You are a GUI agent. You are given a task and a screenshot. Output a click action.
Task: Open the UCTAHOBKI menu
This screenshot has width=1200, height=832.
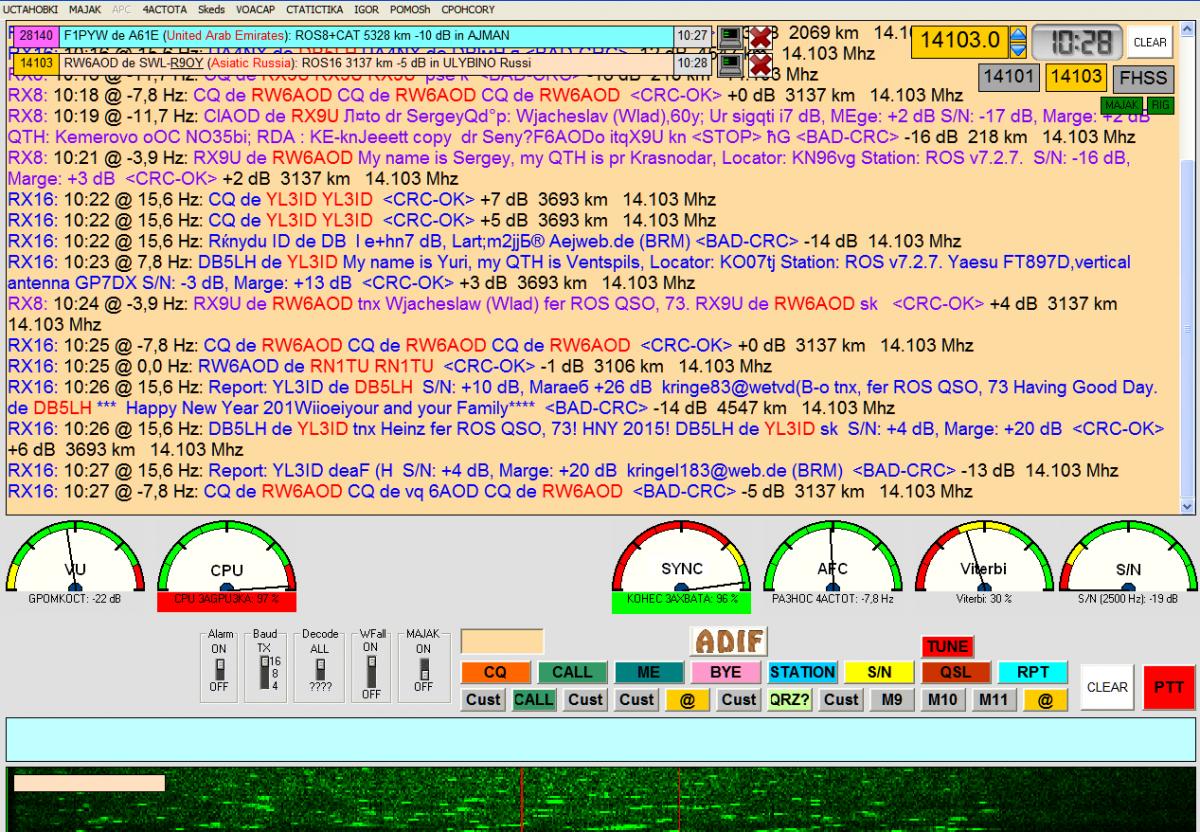coord(30,9)
